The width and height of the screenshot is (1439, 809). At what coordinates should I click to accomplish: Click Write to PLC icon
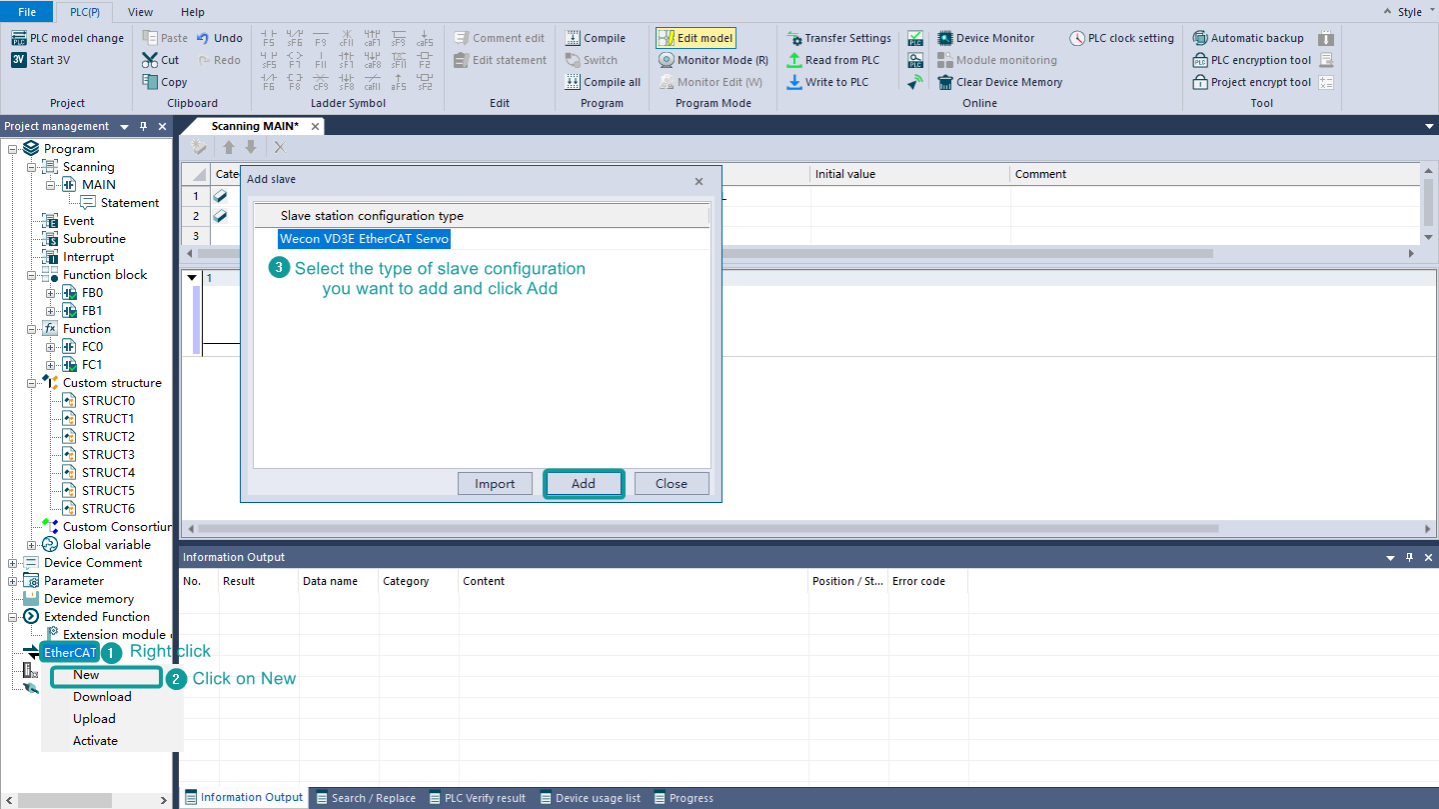click(794, 82)
